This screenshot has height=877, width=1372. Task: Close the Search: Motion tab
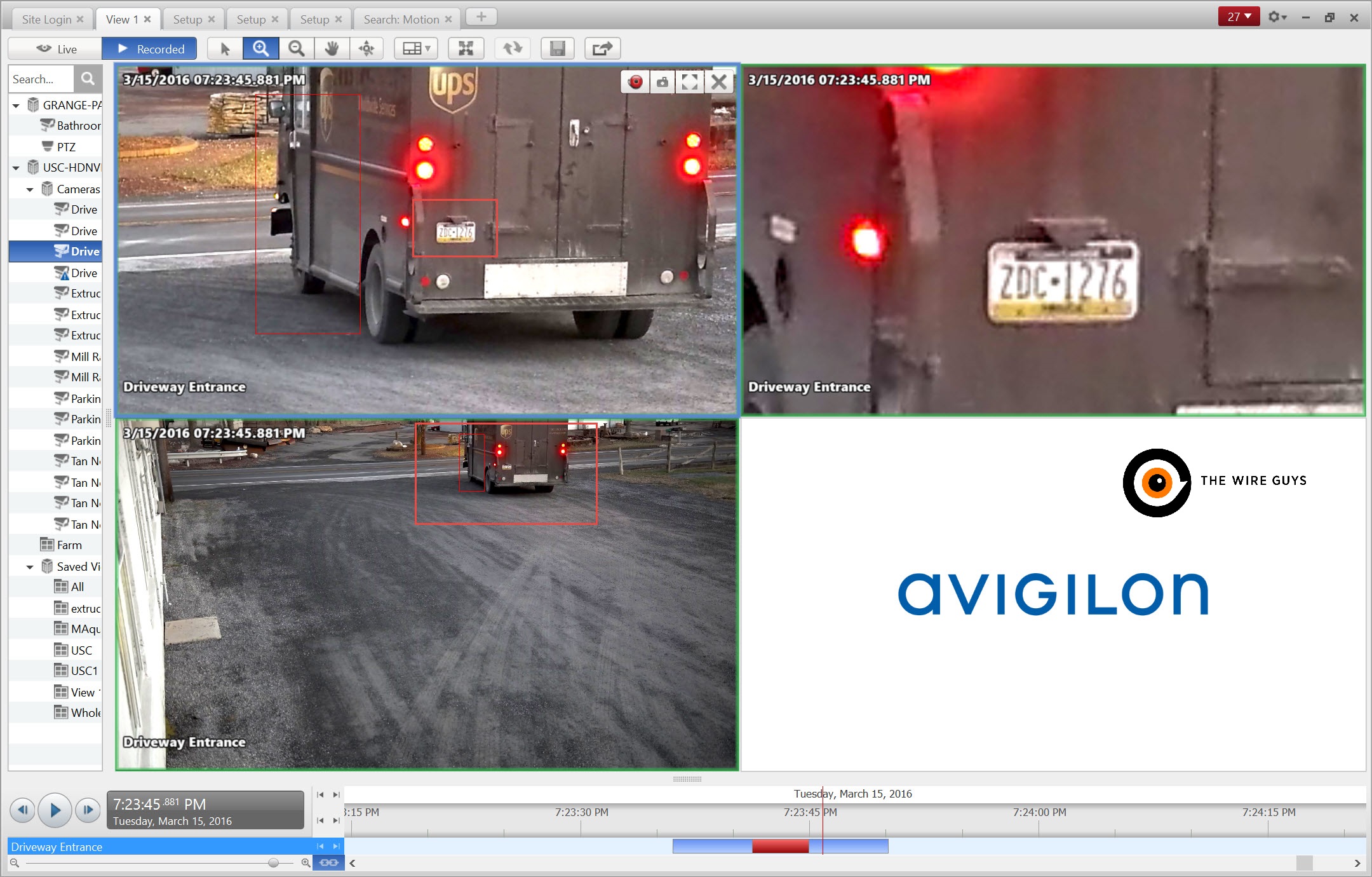tap(448, 19)
